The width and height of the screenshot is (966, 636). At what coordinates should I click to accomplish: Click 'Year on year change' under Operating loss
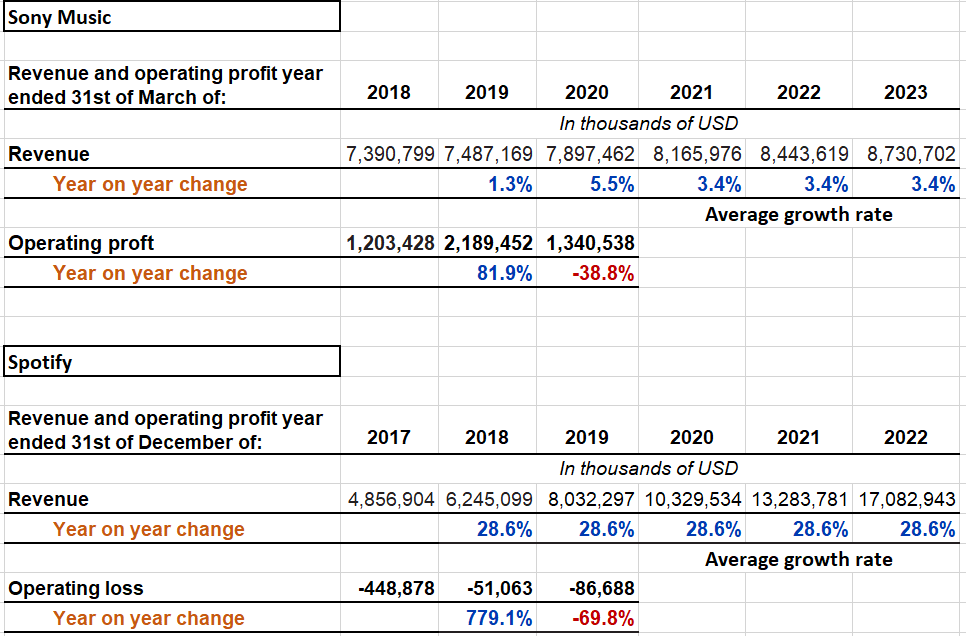(148, 618)
